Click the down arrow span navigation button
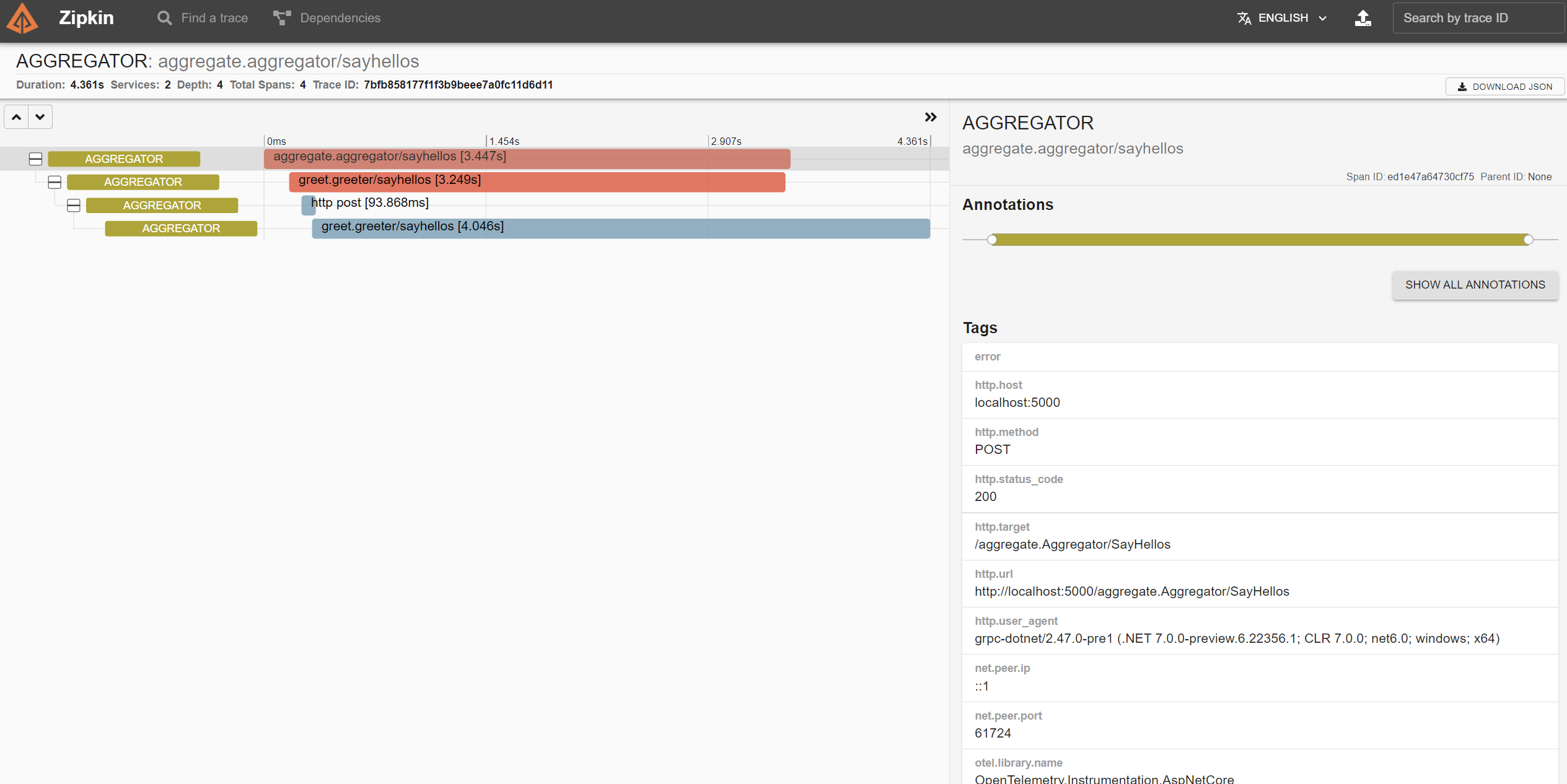 40,117
